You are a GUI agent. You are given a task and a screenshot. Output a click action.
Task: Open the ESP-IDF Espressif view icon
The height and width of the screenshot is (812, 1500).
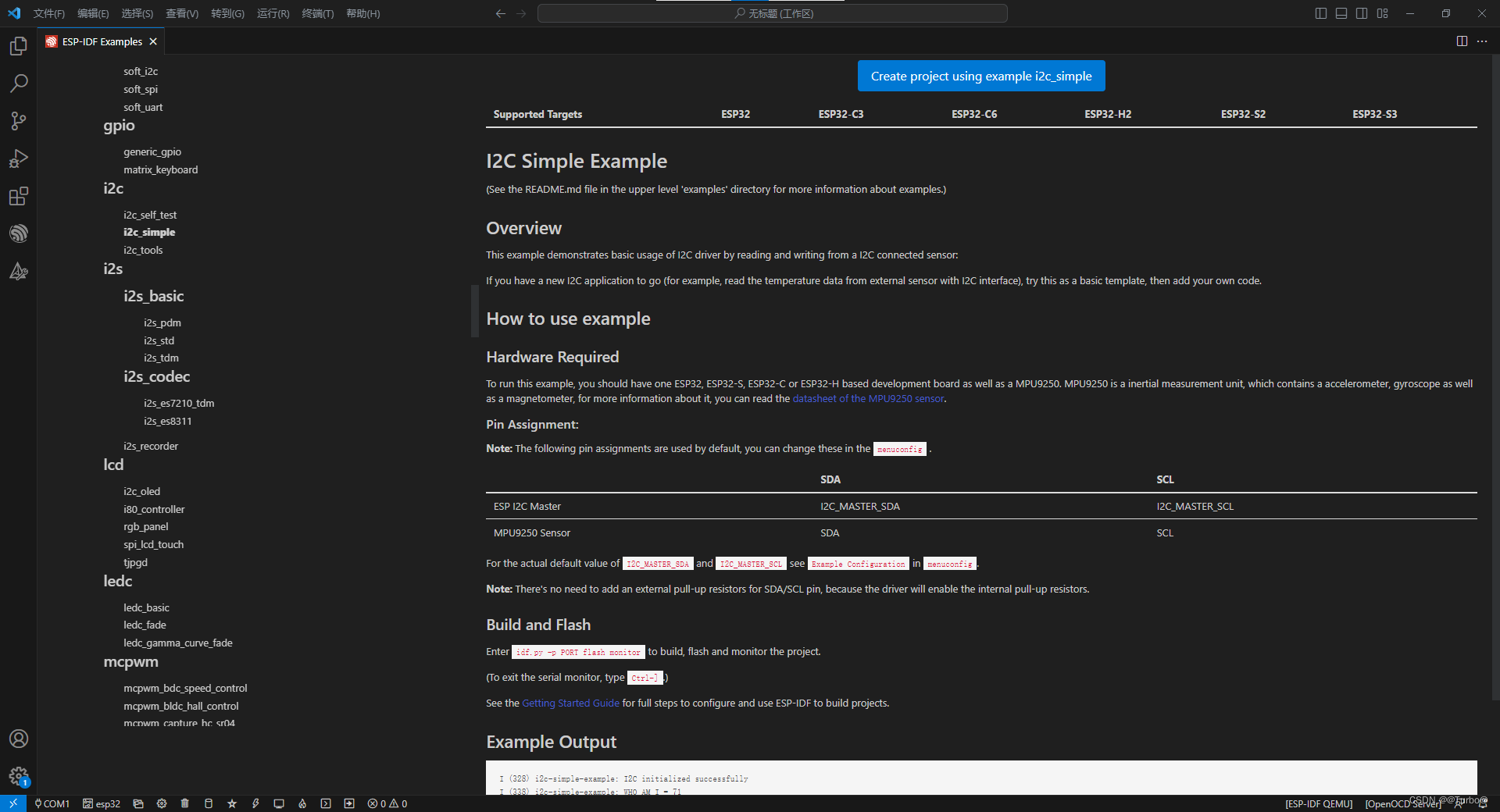click(19, 233)
